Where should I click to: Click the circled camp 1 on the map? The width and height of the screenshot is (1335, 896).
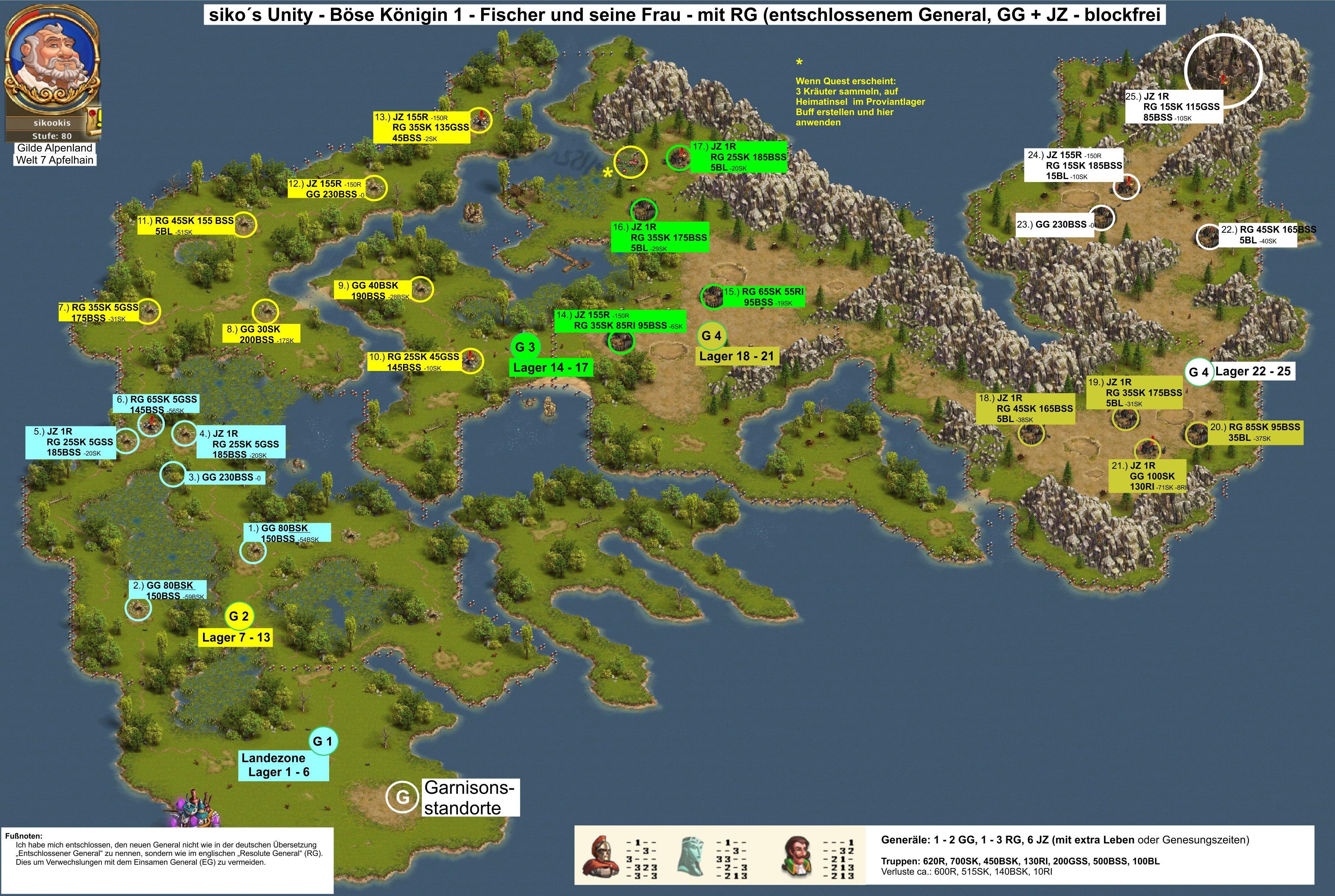253,551
